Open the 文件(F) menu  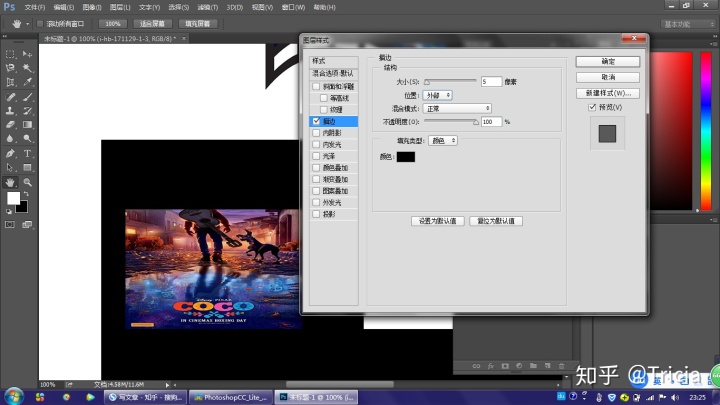pyautogui.click(x=35, y=7)
